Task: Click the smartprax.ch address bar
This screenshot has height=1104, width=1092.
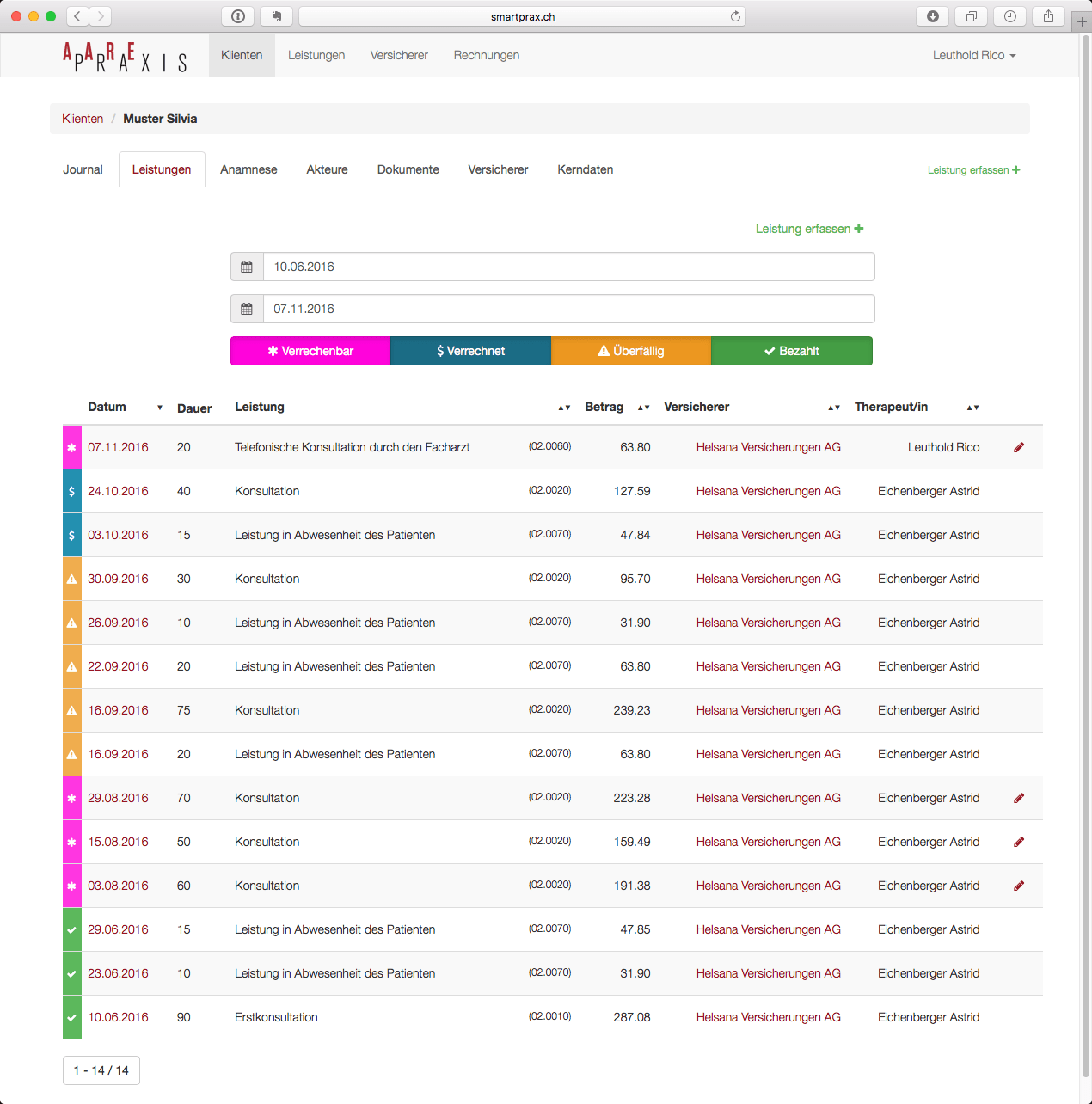Action: click(x=522, y=16)
